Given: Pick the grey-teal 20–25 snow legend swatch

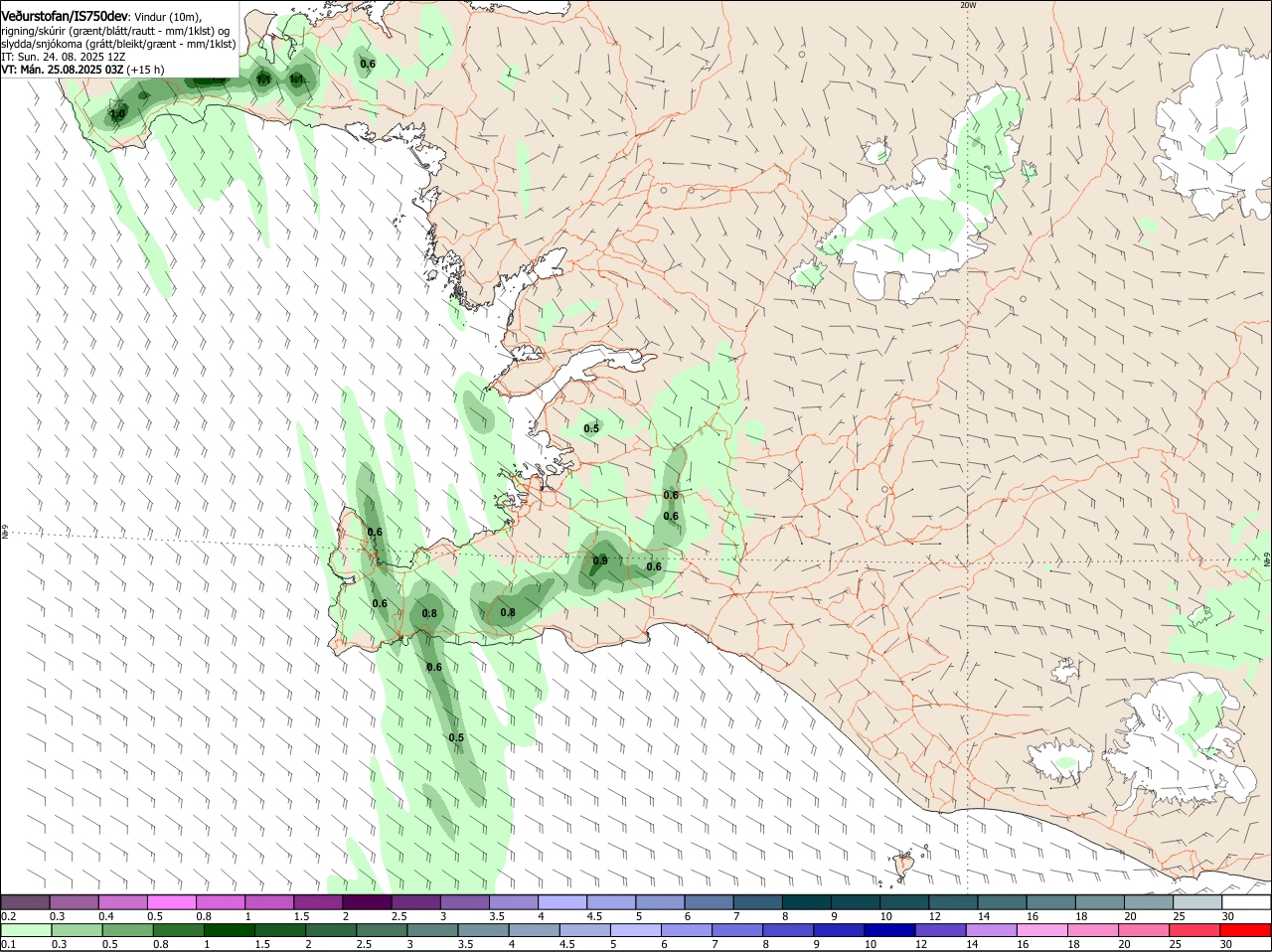Looking at the screenshot, I should click(1149, 902).
